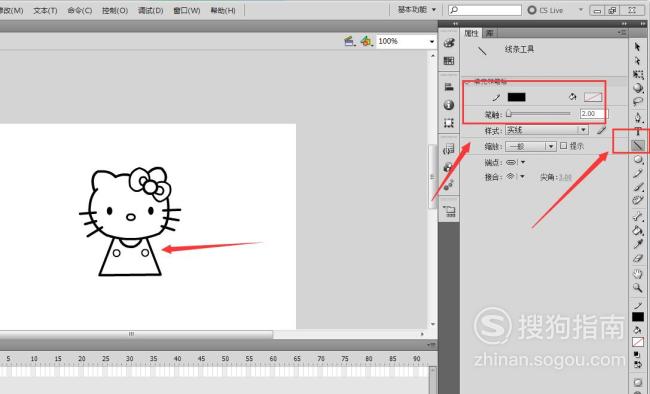
Task: Select the Line tool in toolbar
Action: coord(638,146)
